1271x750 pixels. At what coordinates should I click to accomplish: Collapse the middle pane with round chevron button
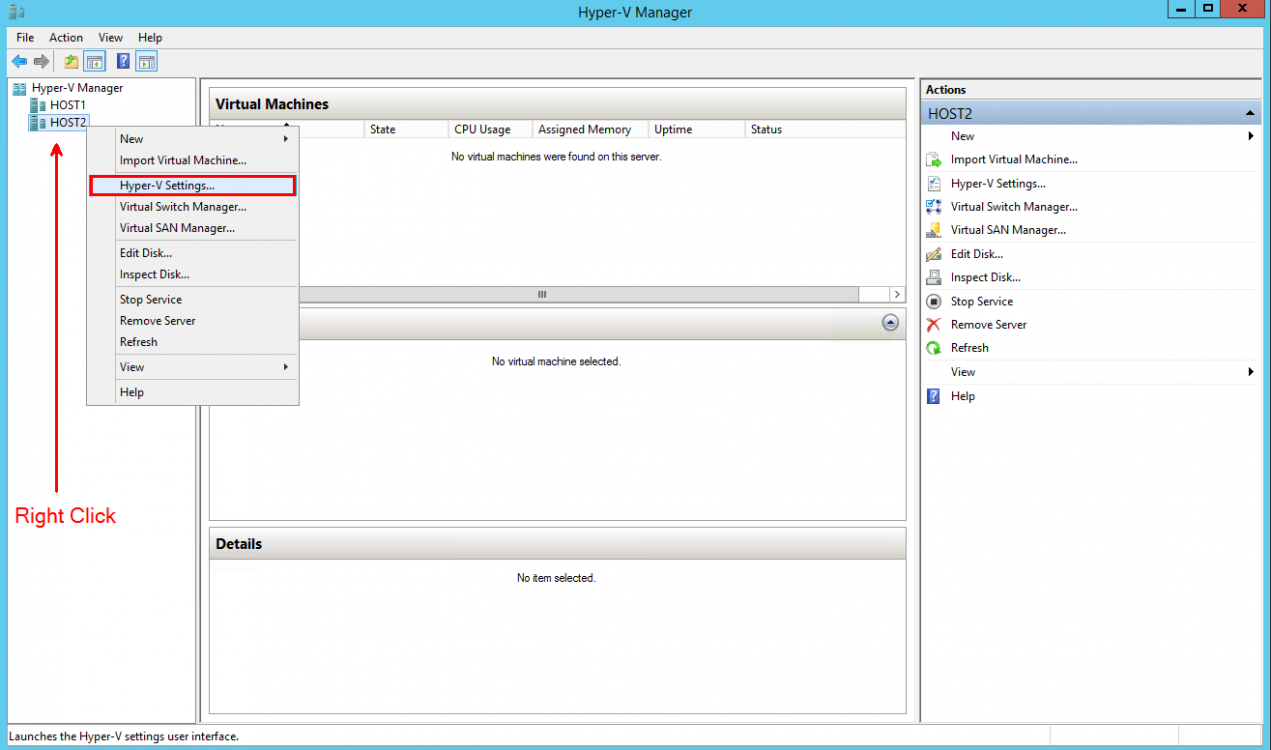pyautogui.click(x=890, y=323)
